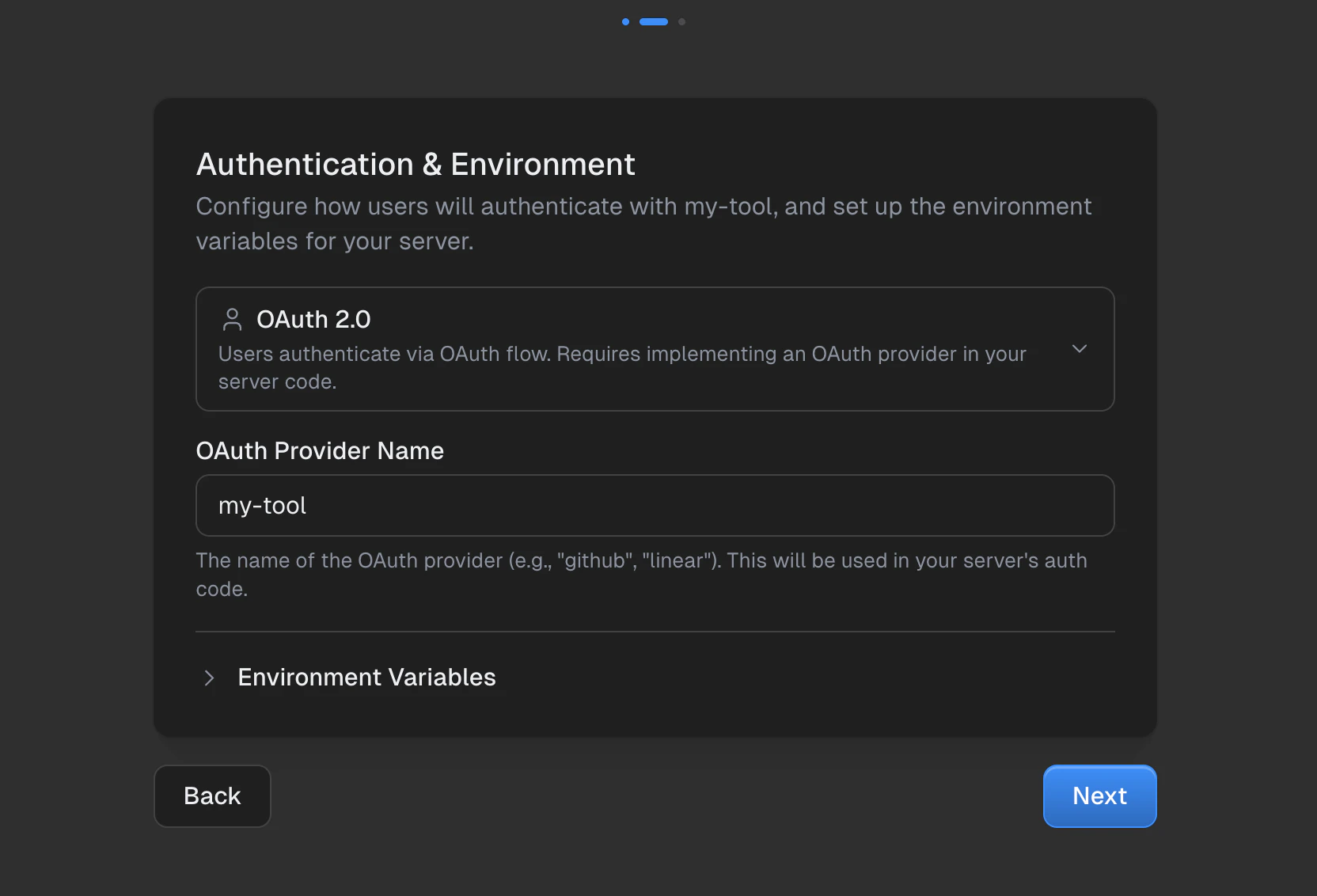The width and height of the screenshot is (1317, 896).
Task: Click the Authentication & Environment title
Action: [416, 164]
